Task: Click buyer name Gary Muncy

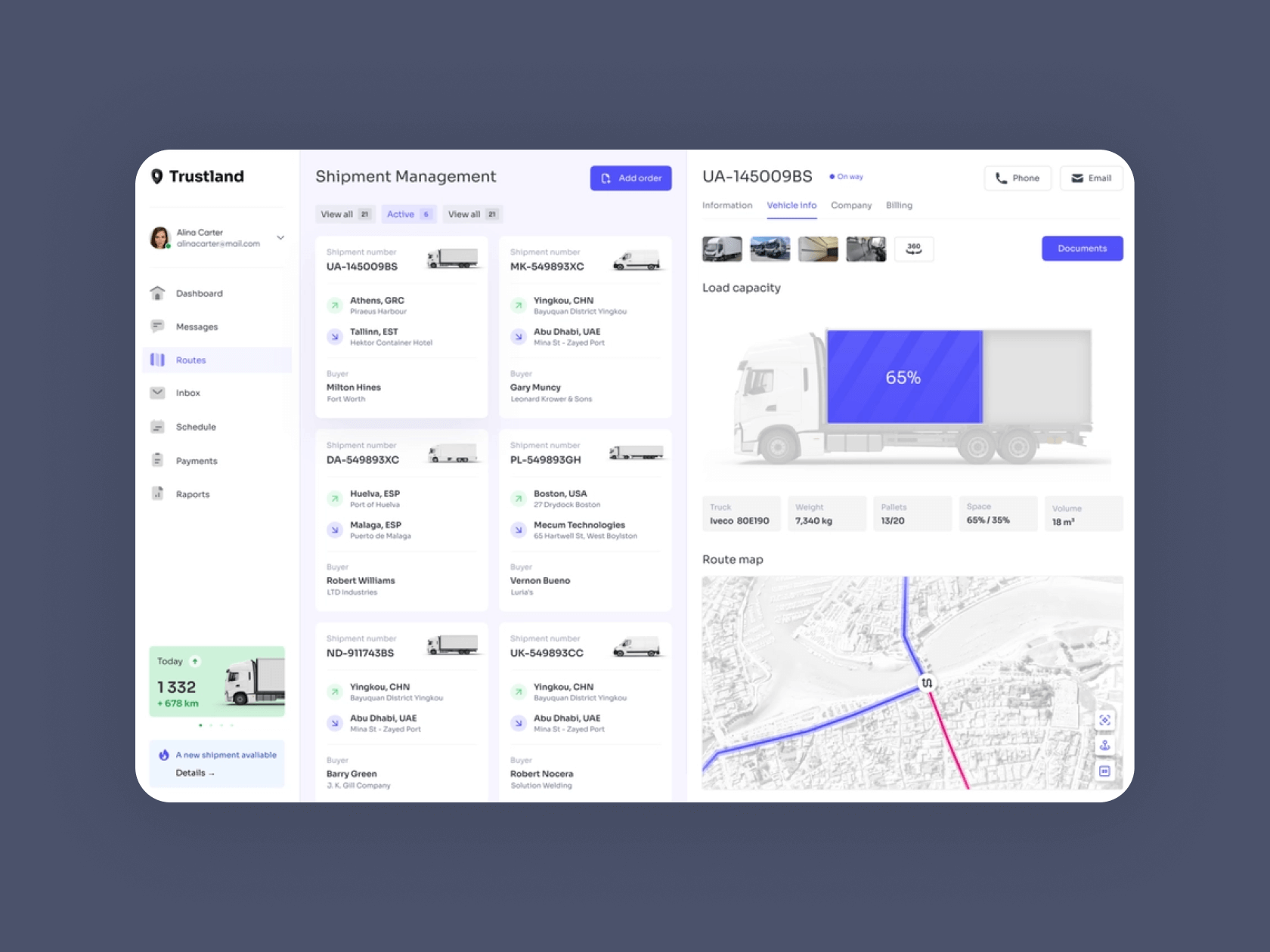Action: pyautogui.click(x=535, y=388)
